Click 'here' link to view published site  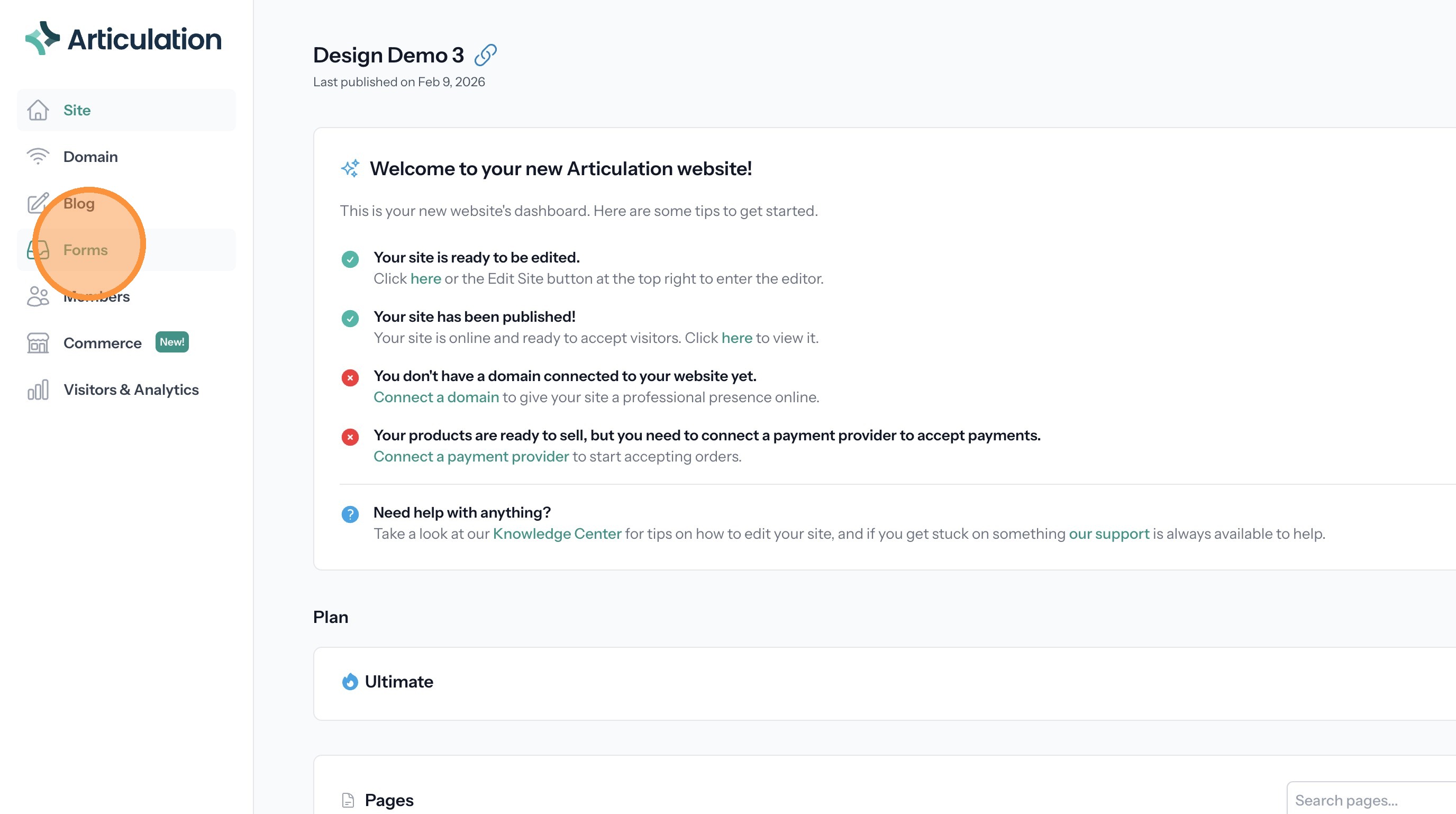point(736,338)
